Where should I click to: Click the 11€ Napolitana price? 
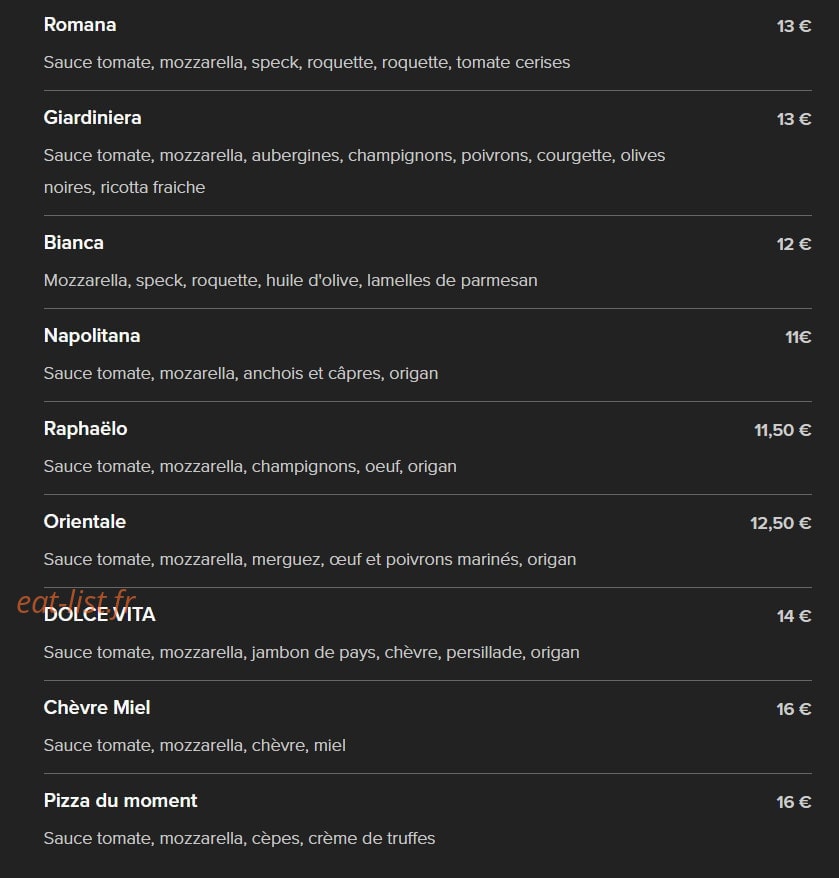[x=798, y=337]
